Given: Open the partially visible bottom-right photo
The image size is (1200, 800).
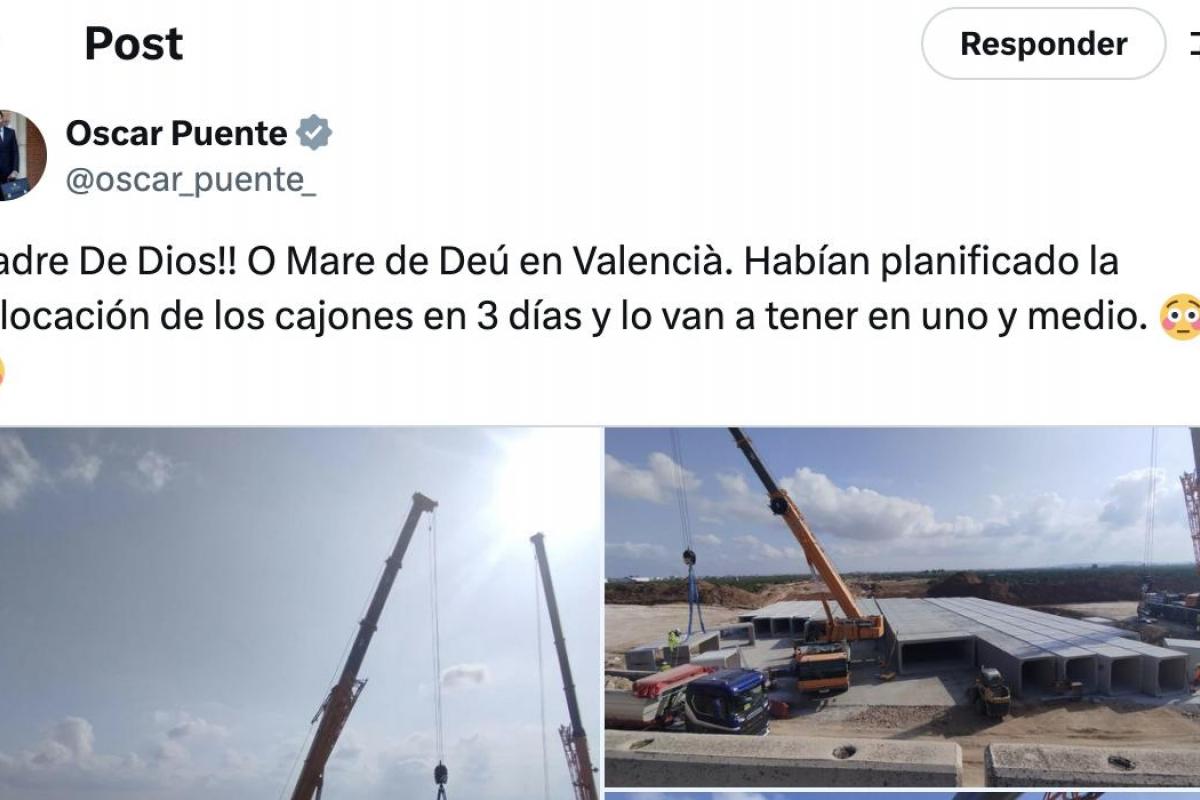Looking at the screenshot, I should pyautogui.click(x=902, y=796).
